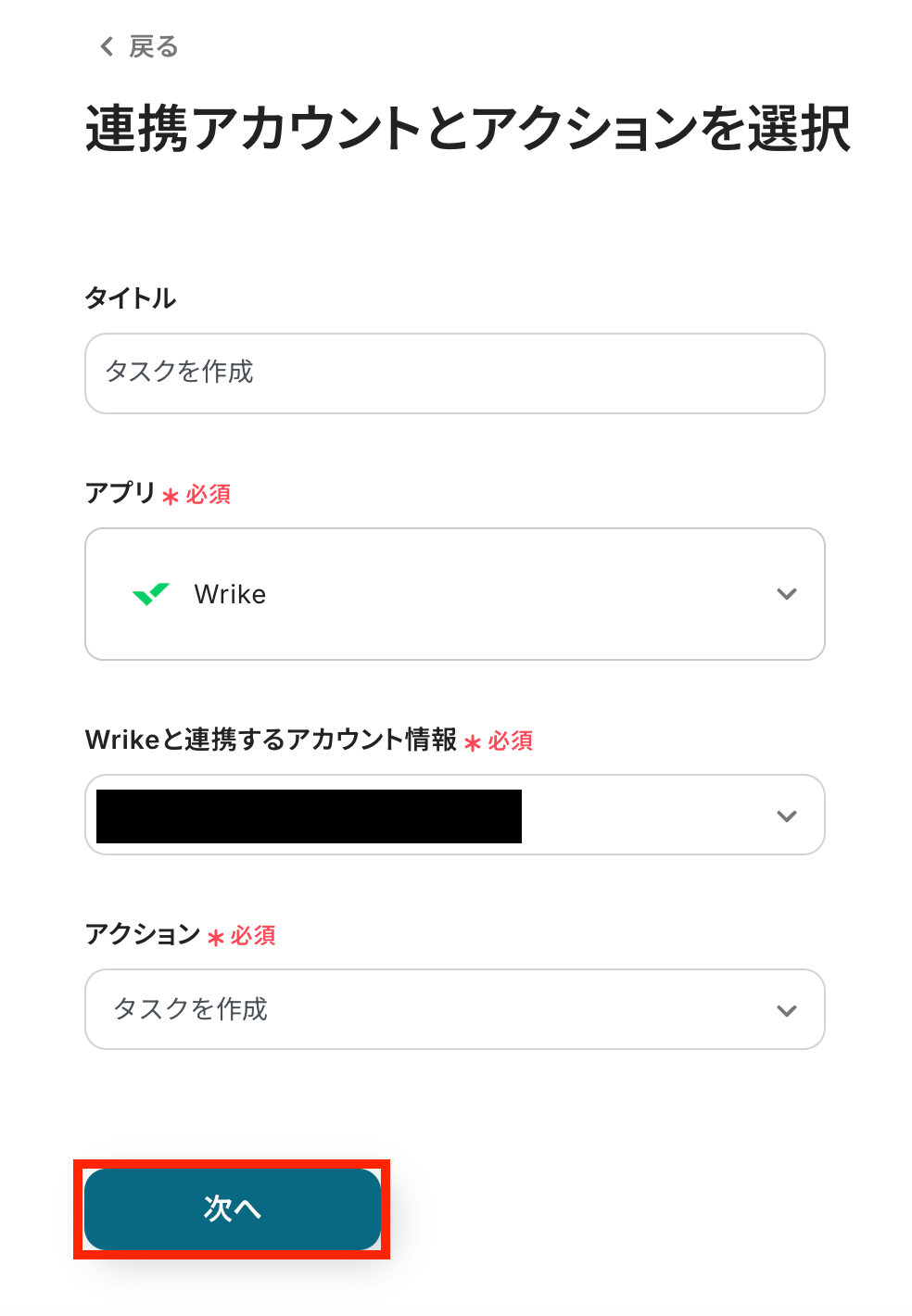Click the chevron in the account selector
912x1316 pixels.
tap(786, 816)
